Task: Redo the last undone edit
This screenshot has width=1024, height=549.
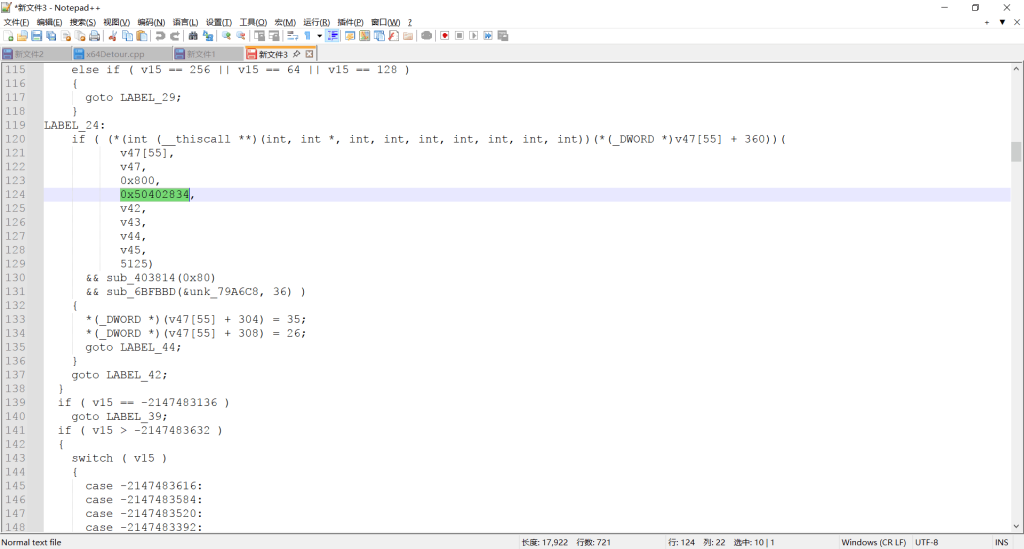Action: pyautogui.click(x=174, y=36)
